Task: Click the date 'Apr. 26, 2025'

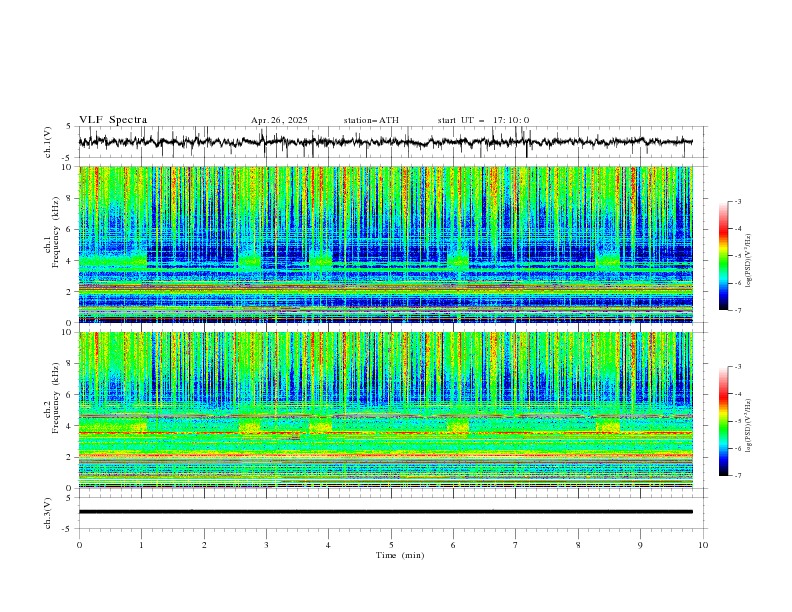Action: click(279, 120)
